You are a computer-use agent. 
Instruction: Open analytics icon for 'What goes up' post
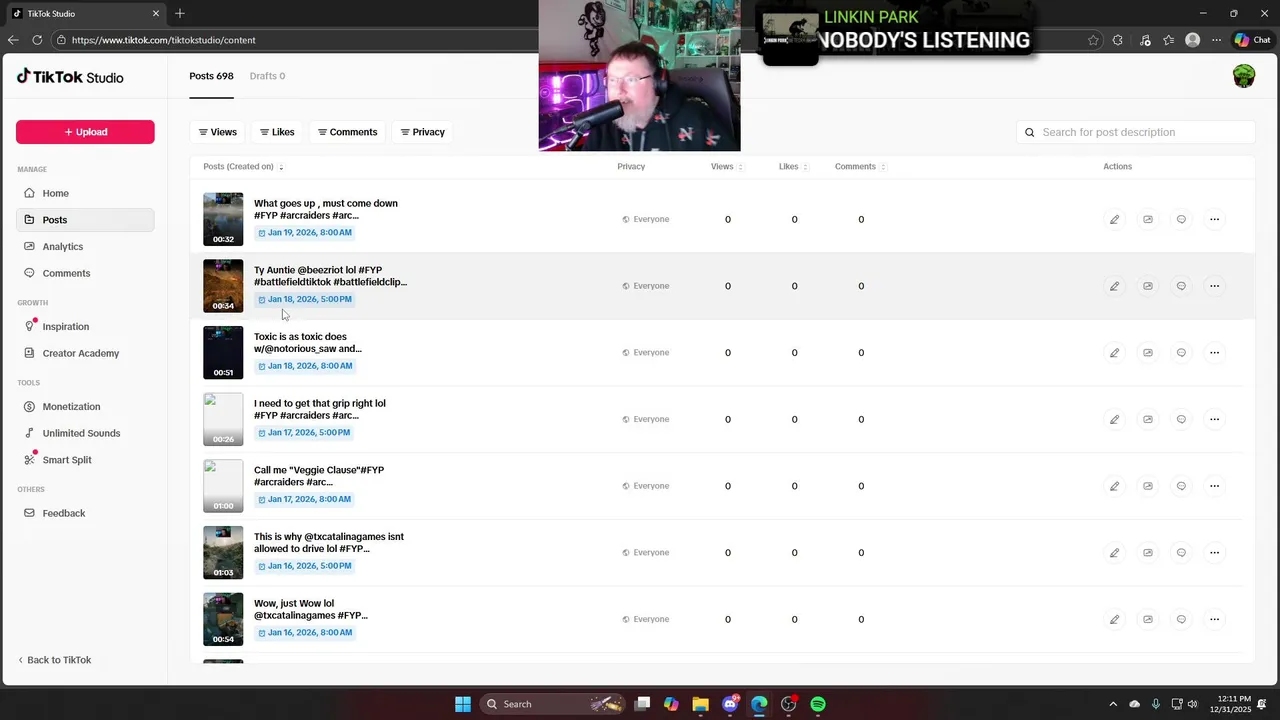[1148, 219]
